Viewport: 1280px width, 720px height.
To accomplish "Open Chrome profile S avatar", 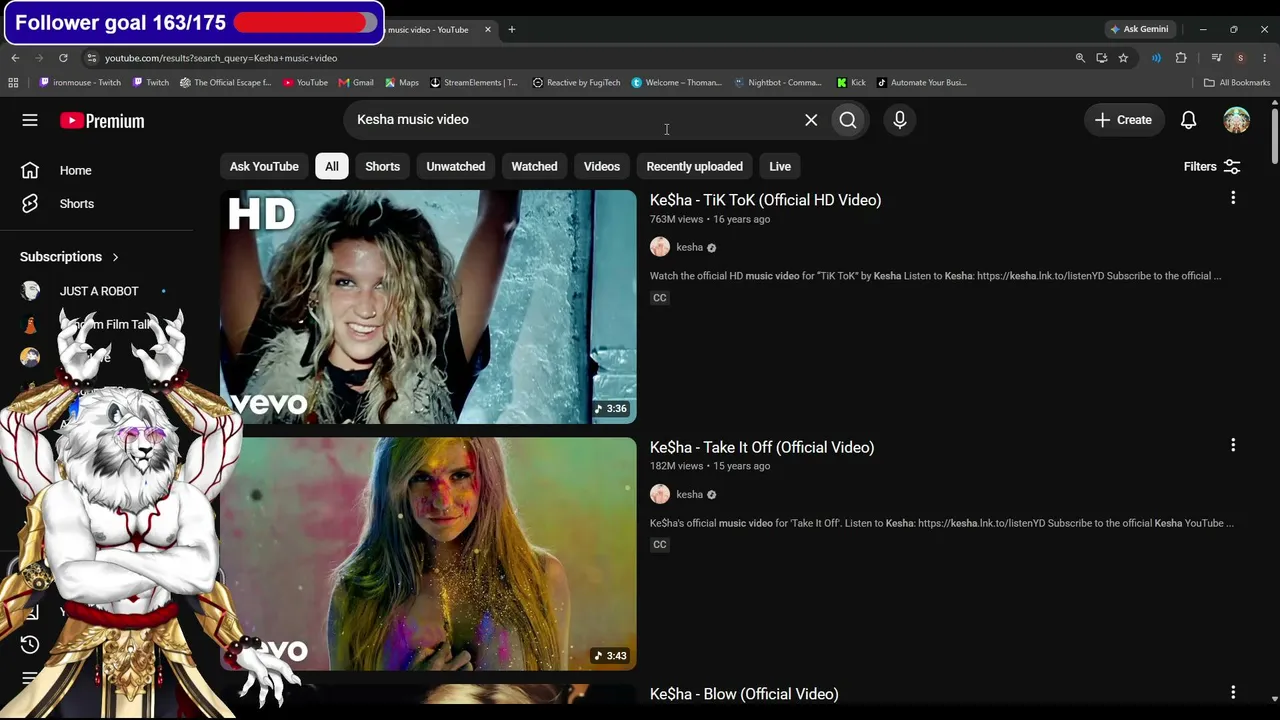I will tap(1240, 58).
